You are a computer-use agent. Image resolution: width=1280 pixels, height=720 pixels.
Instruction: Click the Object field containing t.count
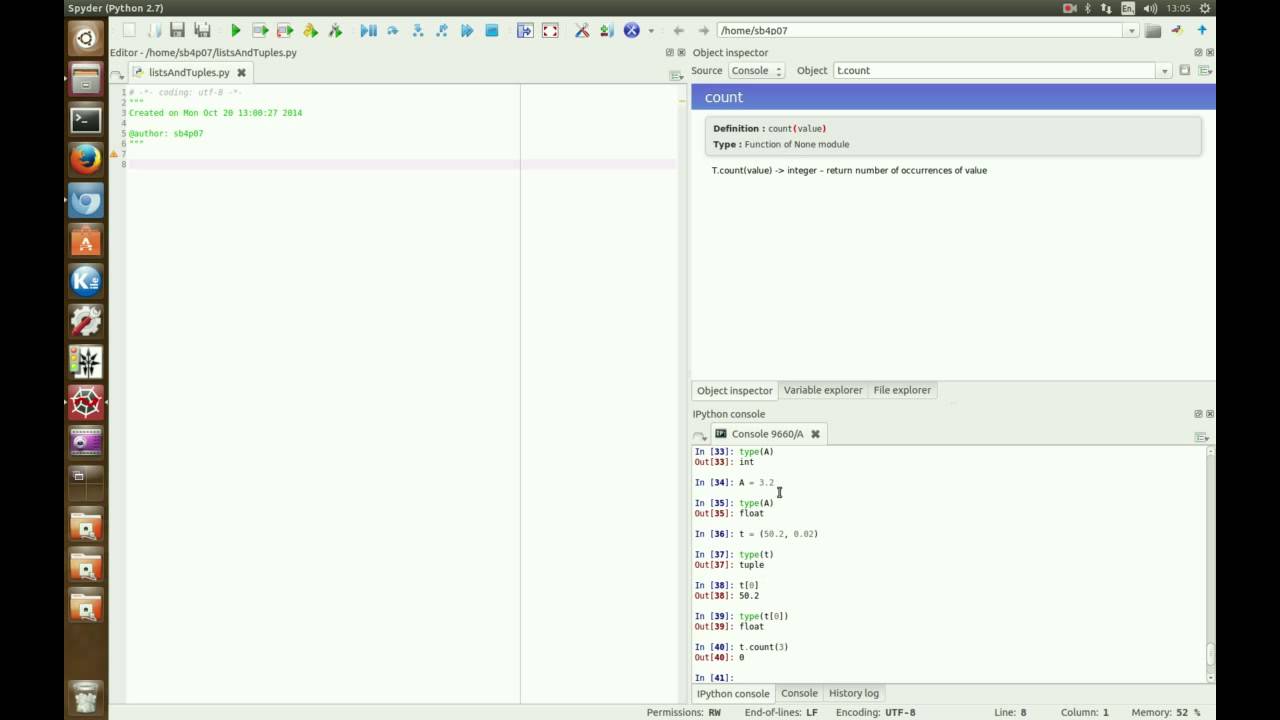[x=995, y=71]
